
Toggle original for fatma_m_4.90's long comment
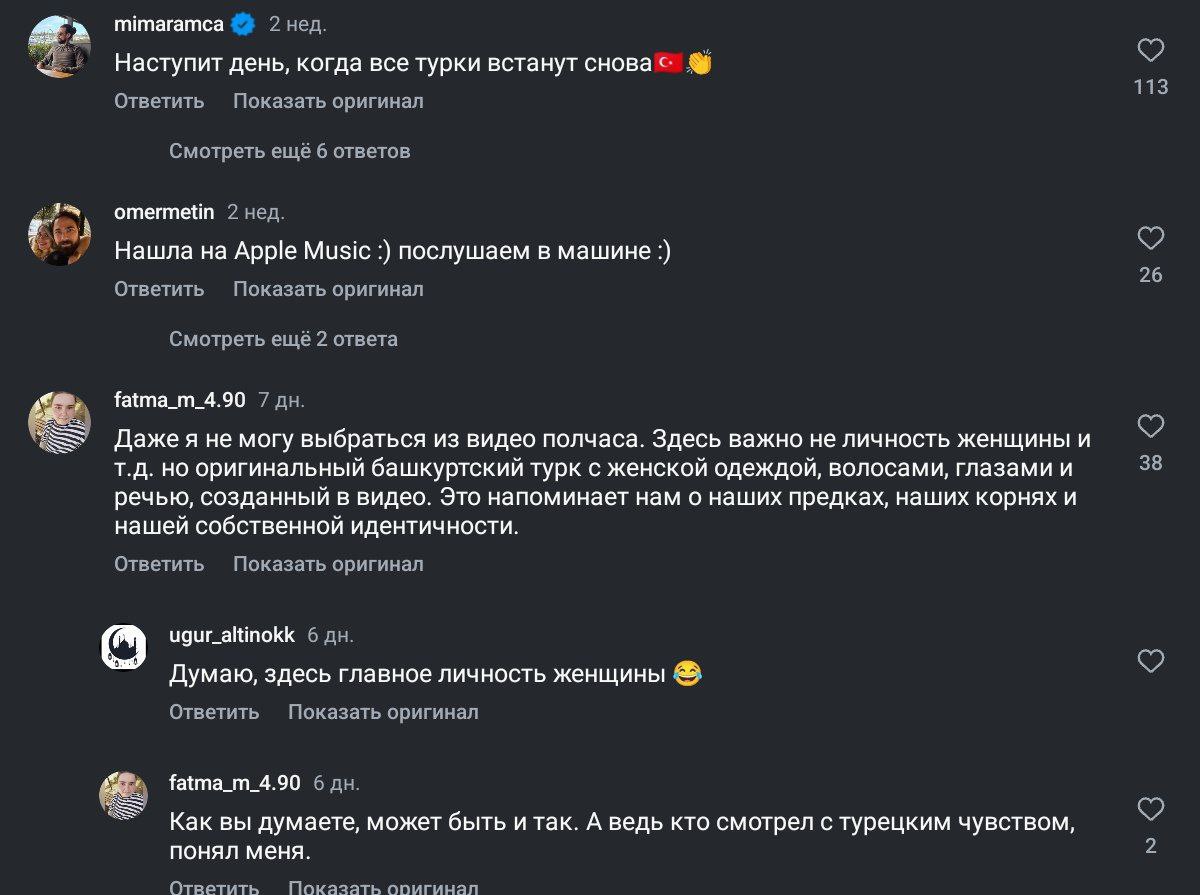coord(328,564)
